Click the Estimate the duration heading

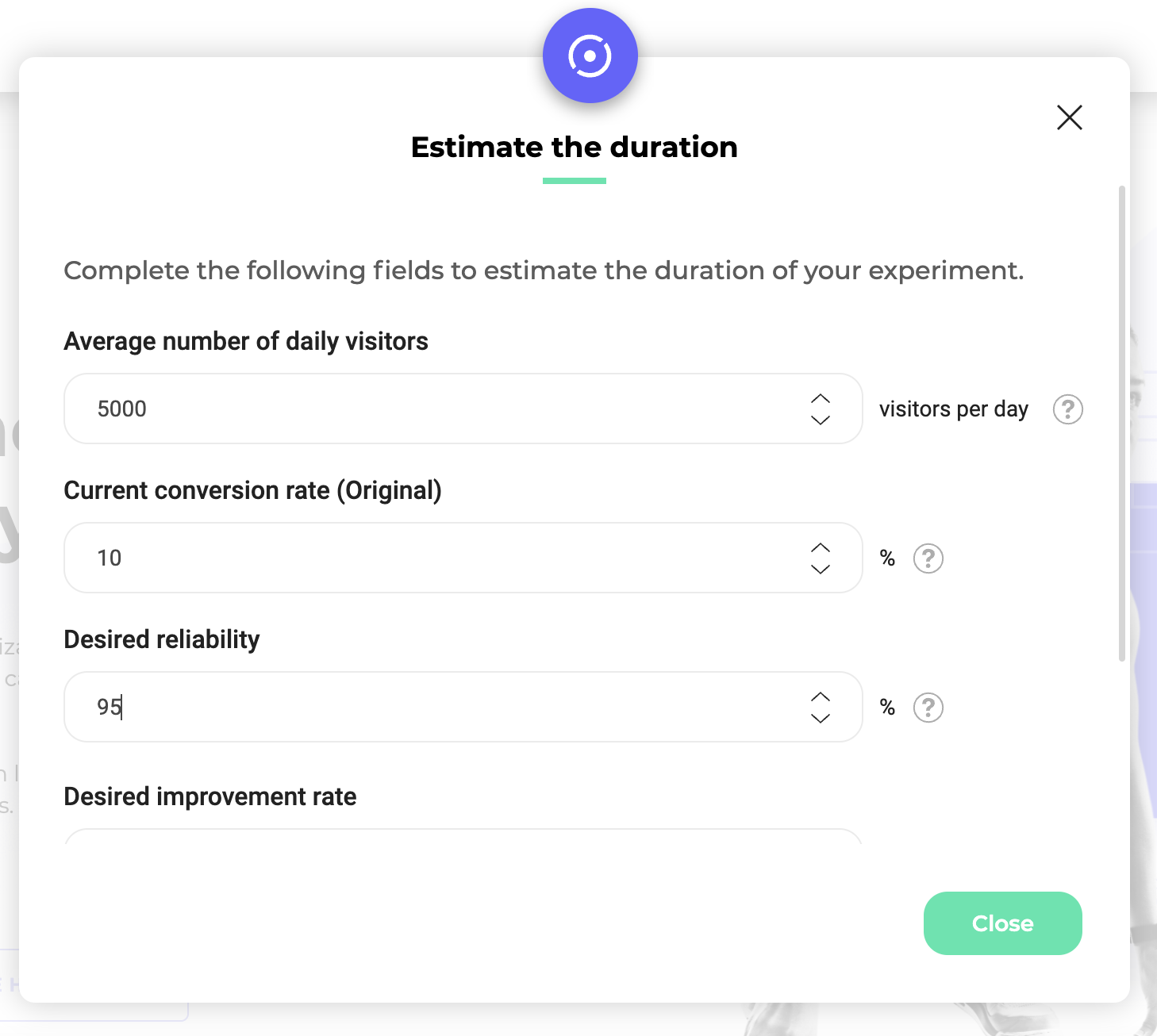(575, 147)
